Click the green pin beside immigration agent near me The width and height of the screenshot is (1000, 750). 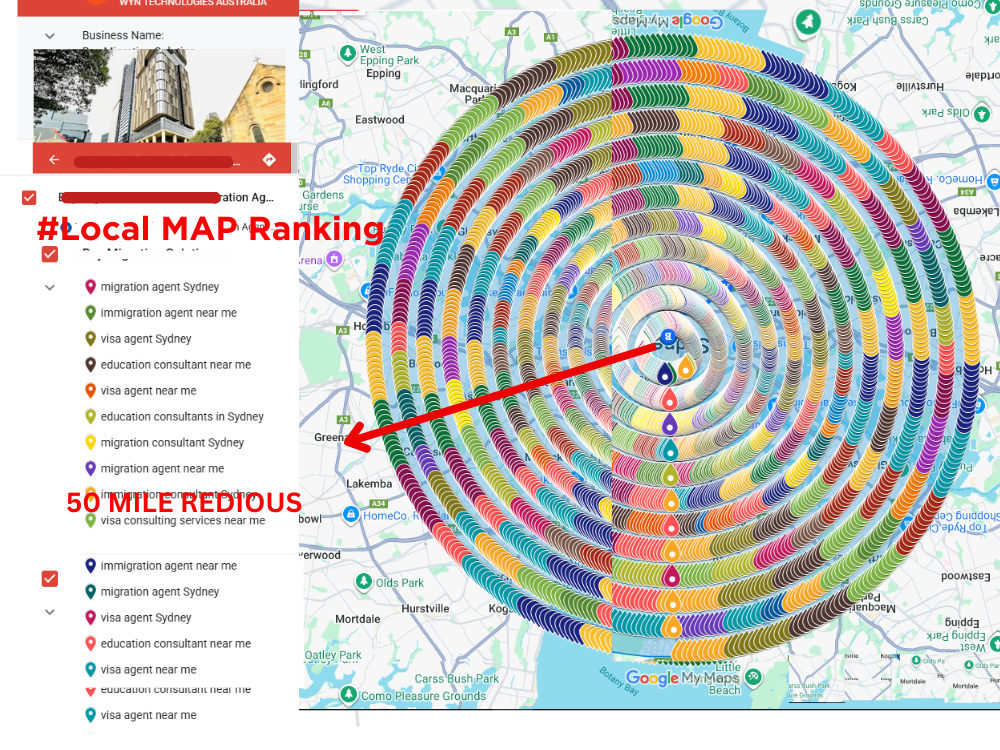point(91,312)
